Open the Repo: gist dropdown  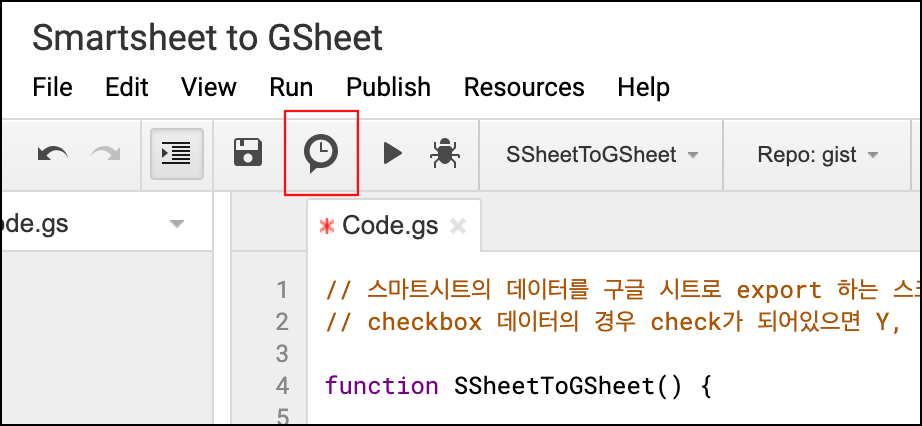click(x=817, y=155)
